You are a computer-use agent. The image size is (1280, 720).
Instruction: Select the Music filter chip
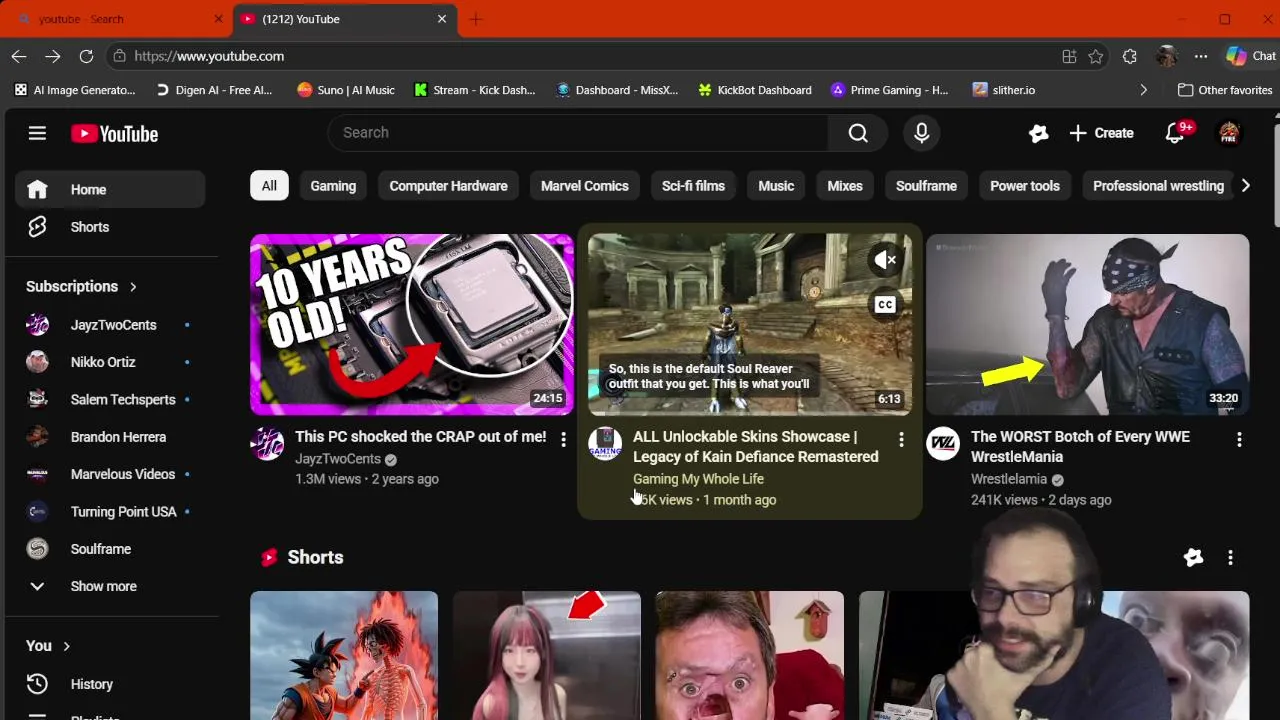pyautogui.click(x=776, y=186)
